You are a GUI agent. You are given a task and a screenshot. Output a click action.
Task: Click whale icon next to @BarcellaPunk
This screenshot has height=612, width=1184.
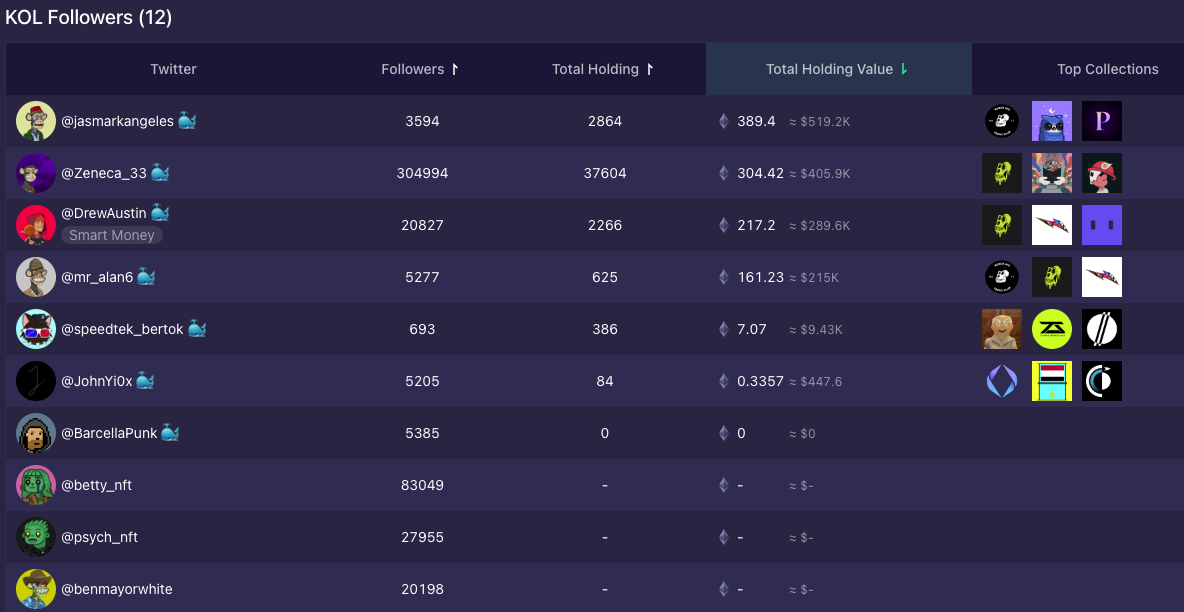click(x=171, y=434)
